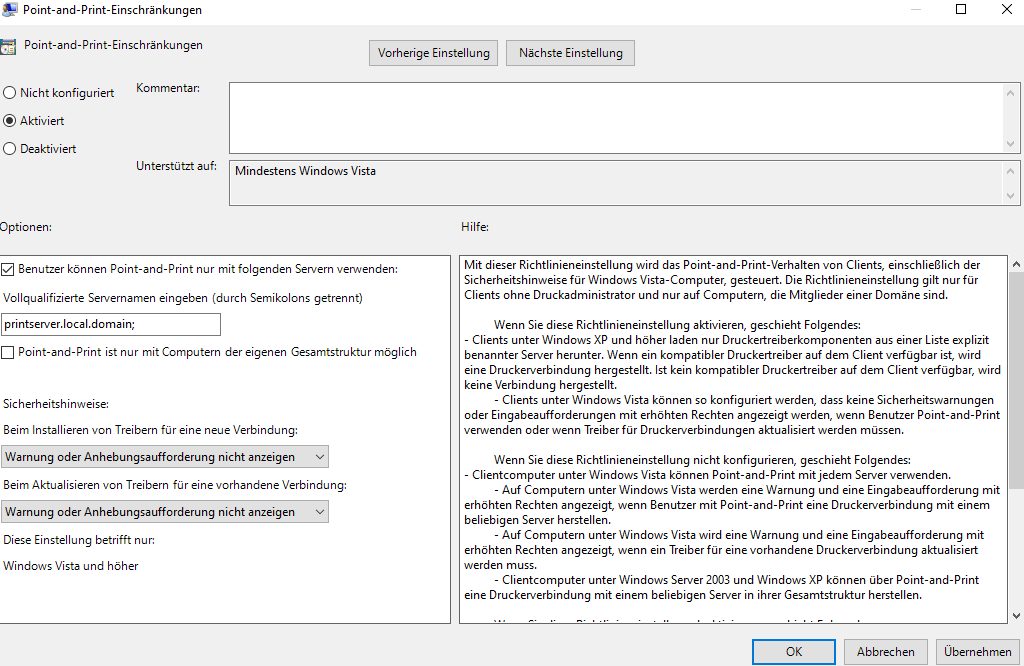This screenshot has width=1024, height=666.
Task: Click the 'Optionen:' label
Action: pyautogui.click(x=25, y=227)
